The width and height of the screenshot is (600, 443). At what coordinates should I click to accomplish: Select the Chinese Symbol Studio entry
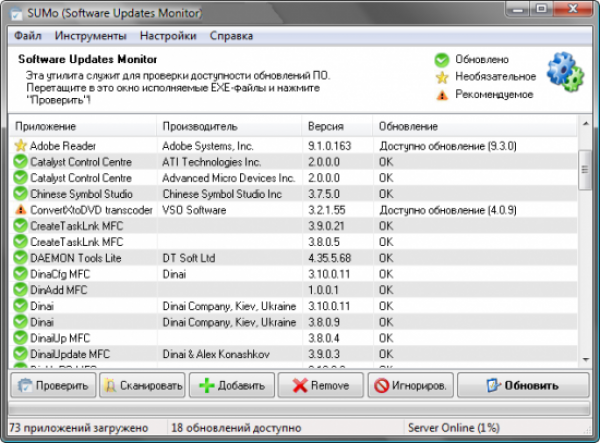81,194
